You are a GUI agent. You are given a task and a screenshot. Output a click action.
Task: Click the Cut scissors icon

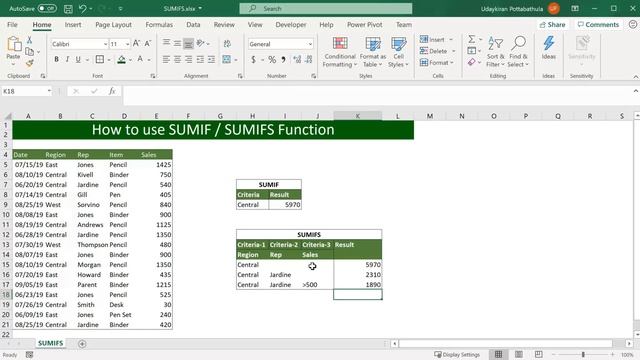click(x=29, y=40)
